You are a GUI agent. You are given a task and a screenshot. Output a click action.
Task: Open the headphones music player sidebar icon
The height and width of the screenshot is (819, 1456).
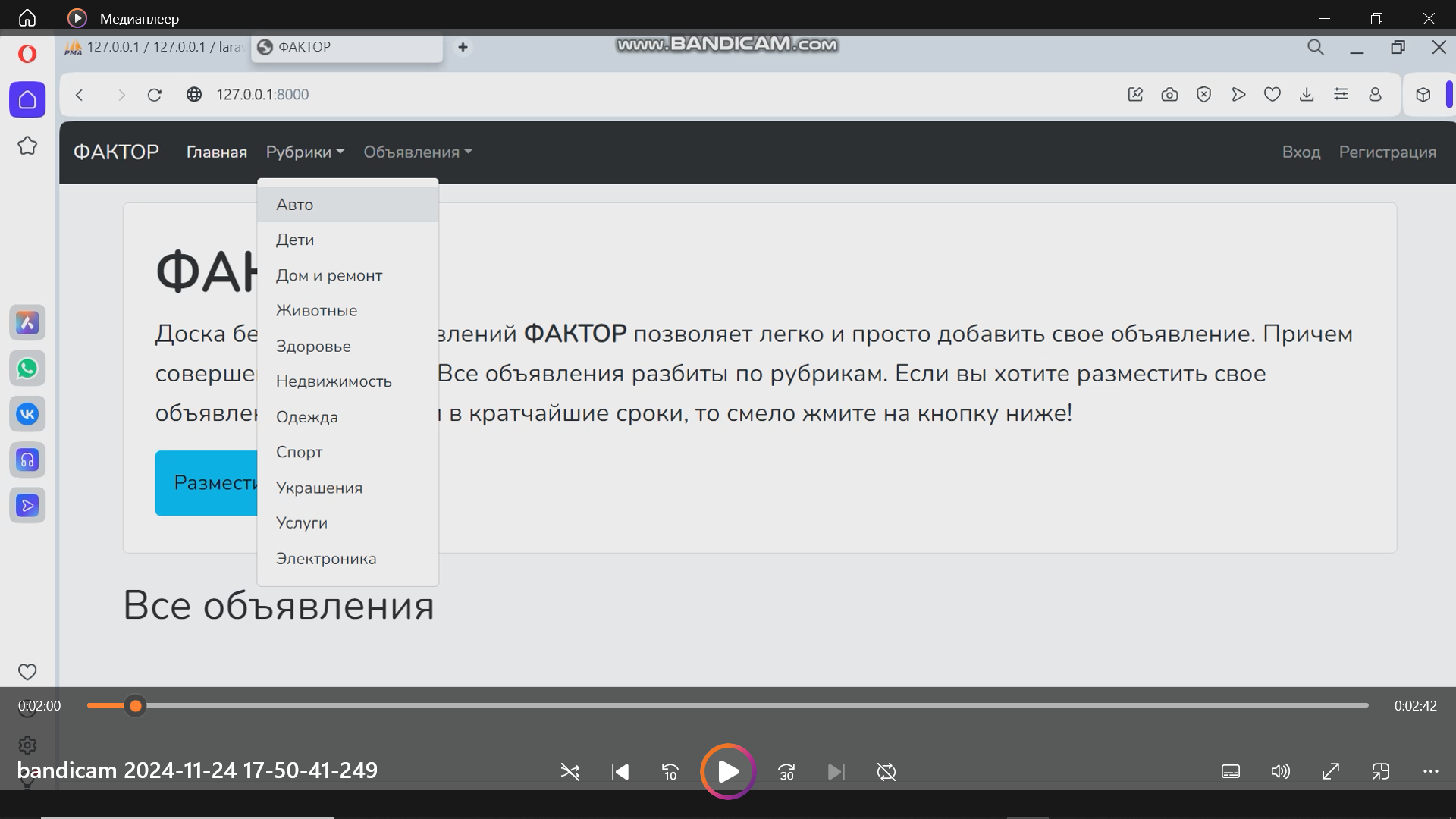coord(27,460)
